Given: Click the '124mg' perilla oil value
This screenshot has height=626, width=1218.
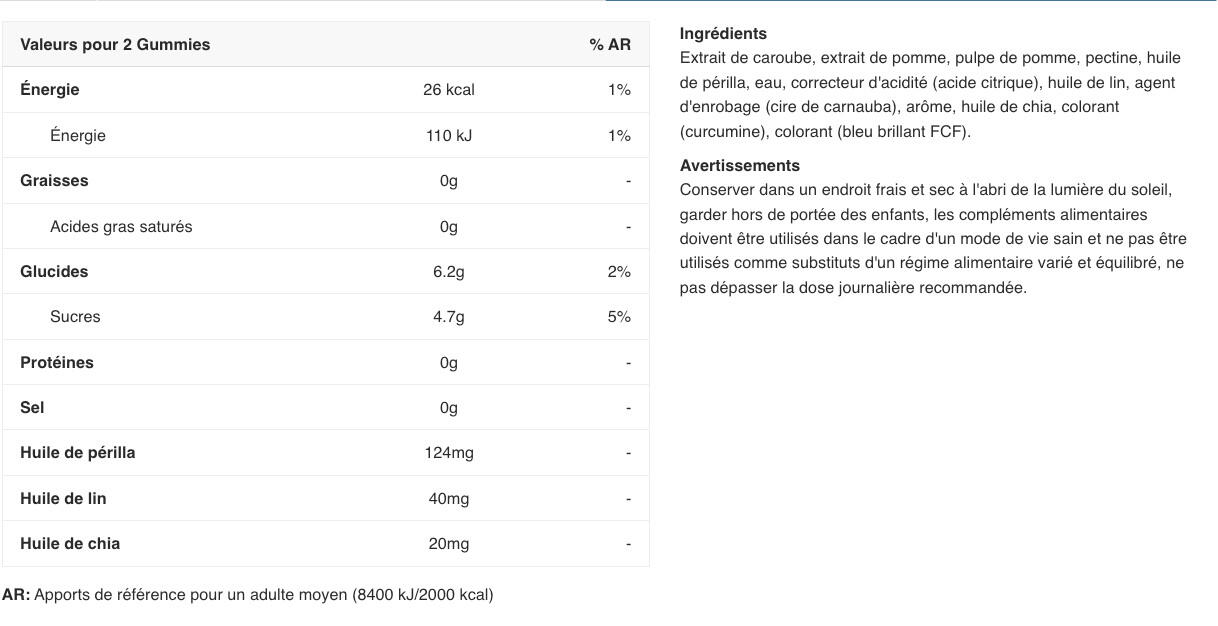Looking at the screenshot, I should [x=449, y=453].
